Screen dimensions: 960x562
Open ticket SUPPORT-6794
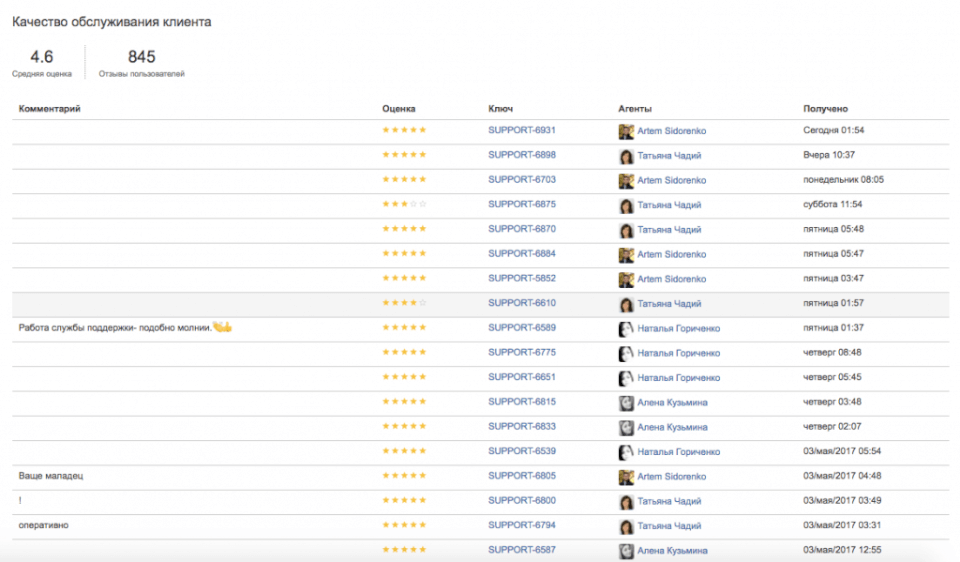[x=521, y=525]
